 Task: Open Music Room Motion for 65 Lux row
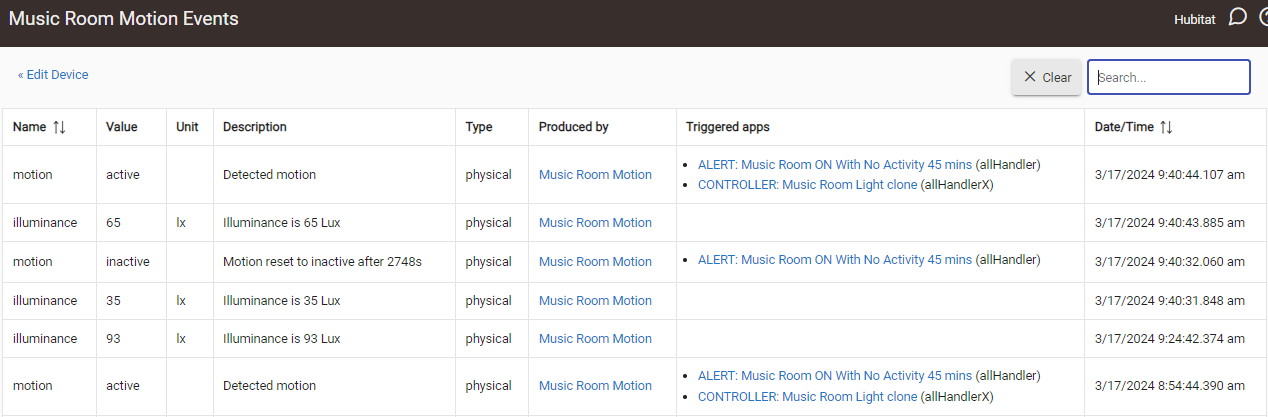click(x=595, y=223)
